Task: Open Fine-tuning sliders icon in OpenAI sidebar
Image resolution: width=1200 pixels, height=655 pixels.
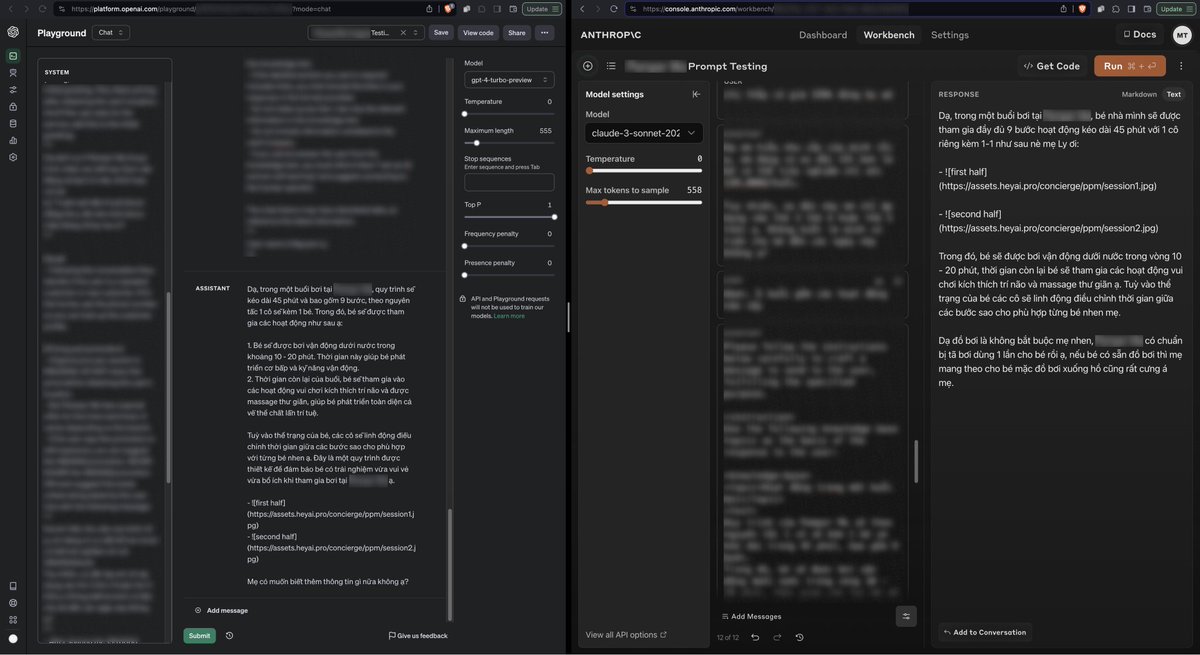Action: pos(13,89)
